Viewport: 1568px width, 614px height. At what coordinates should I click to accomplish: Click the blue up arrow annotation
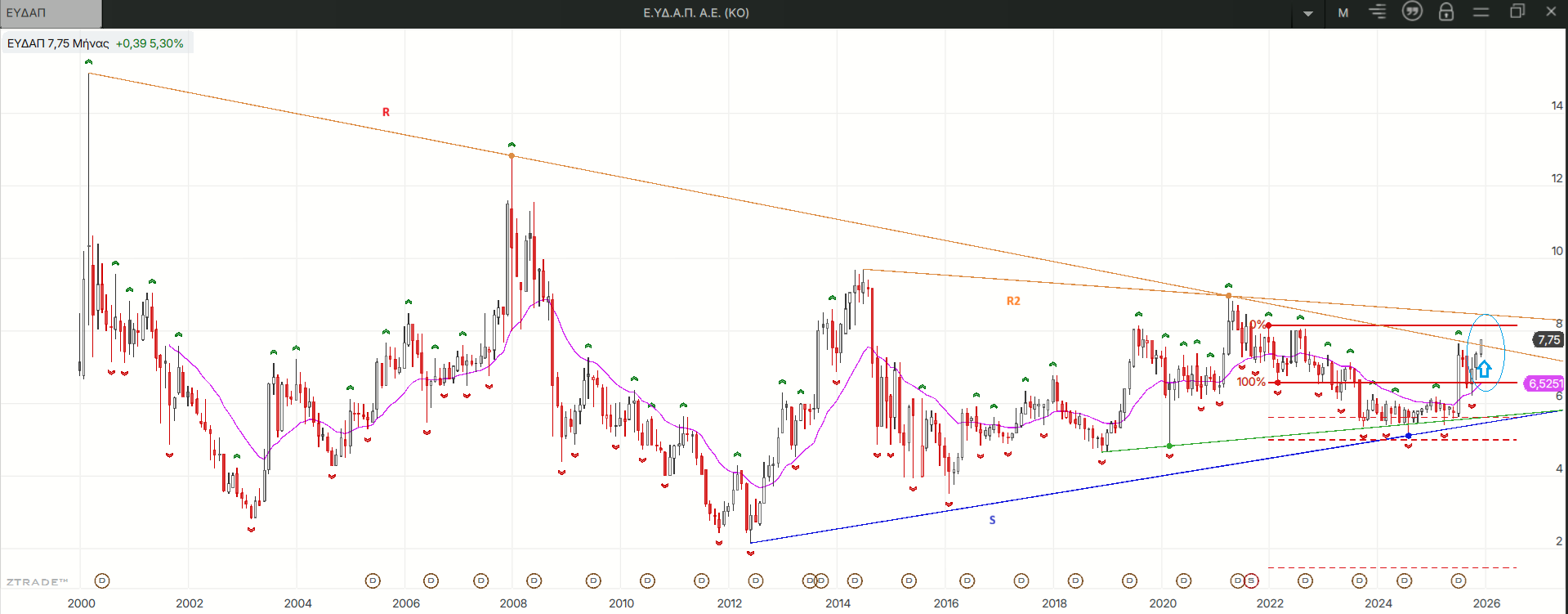[1484, 369]
